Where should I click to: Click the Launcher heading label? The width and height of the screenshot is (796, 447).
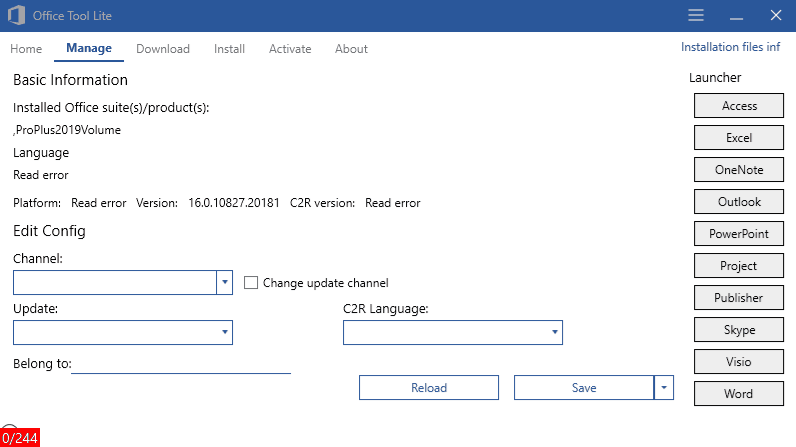pos(715,78)
